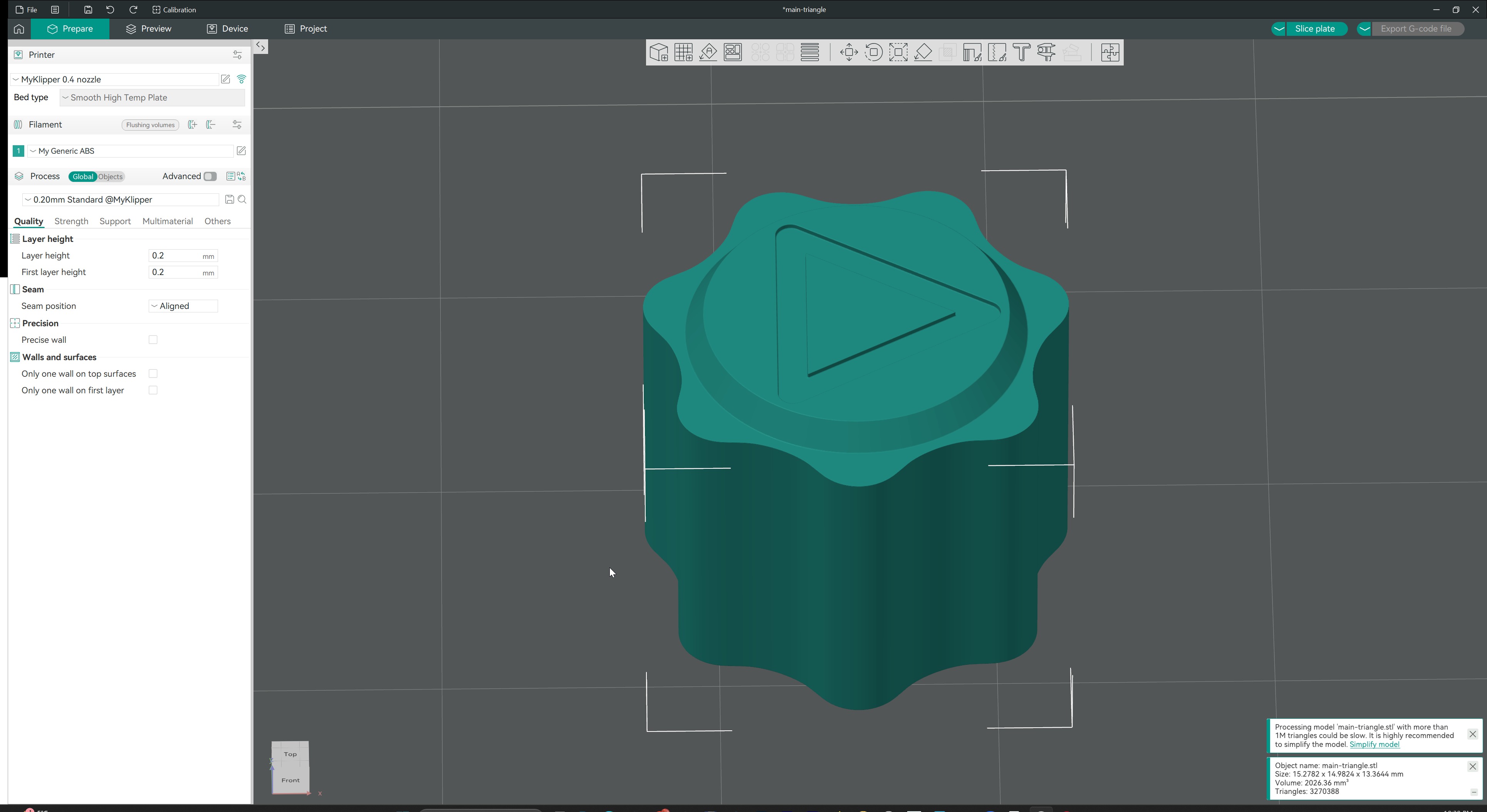Viewport: 1487px width, 812px height.
Task: Open the hamburger menu beside File
Action: click(x=55, y=10)
